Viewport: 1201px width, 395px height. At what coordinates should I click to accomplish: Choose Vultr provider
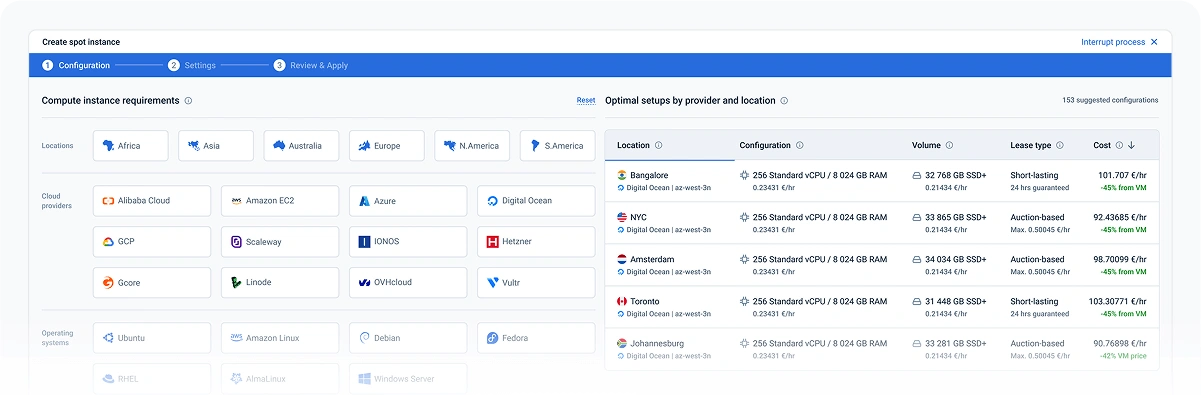(x=536, y=283)
